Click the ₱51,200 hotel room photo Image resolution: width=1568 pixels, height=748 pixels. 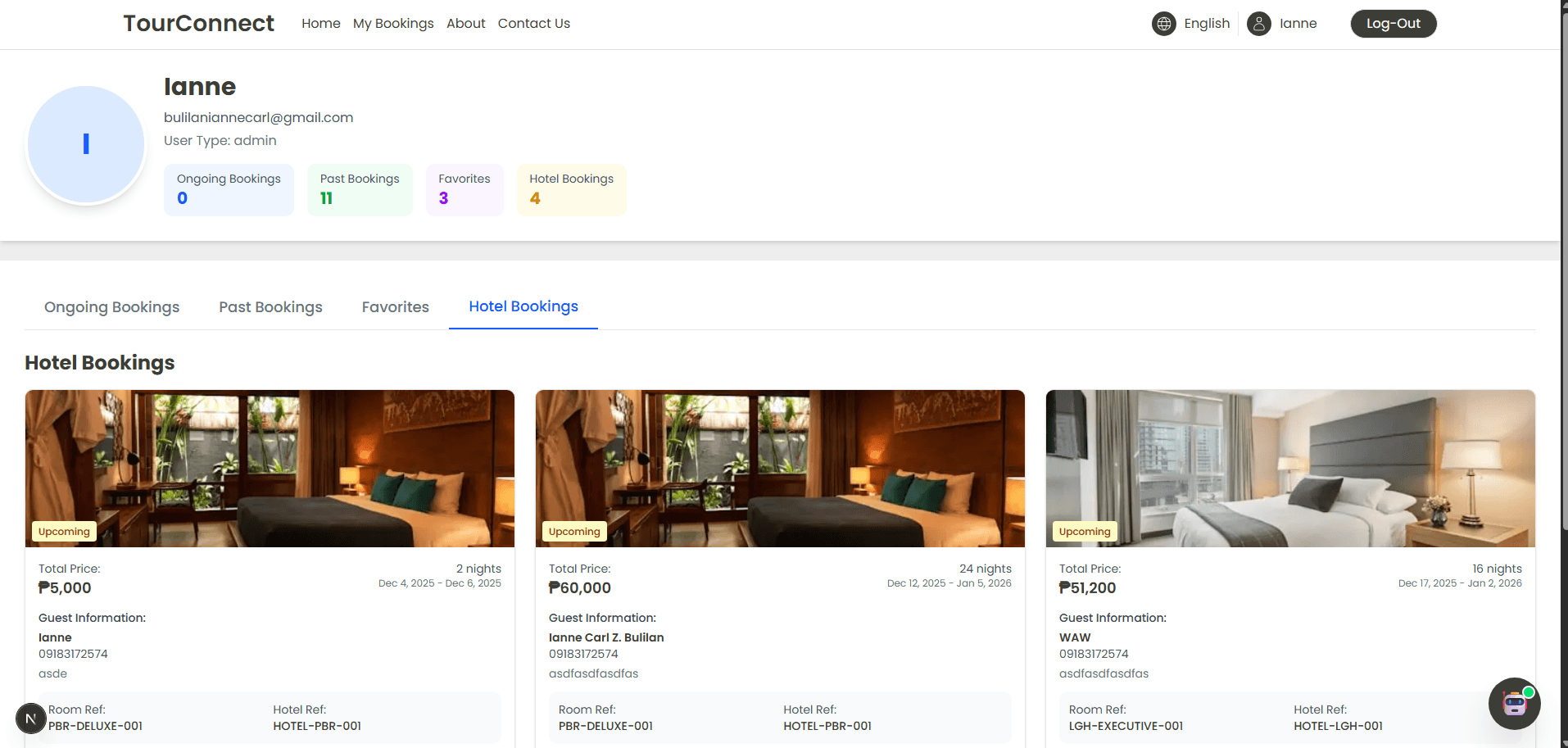tap(1289, 468)
